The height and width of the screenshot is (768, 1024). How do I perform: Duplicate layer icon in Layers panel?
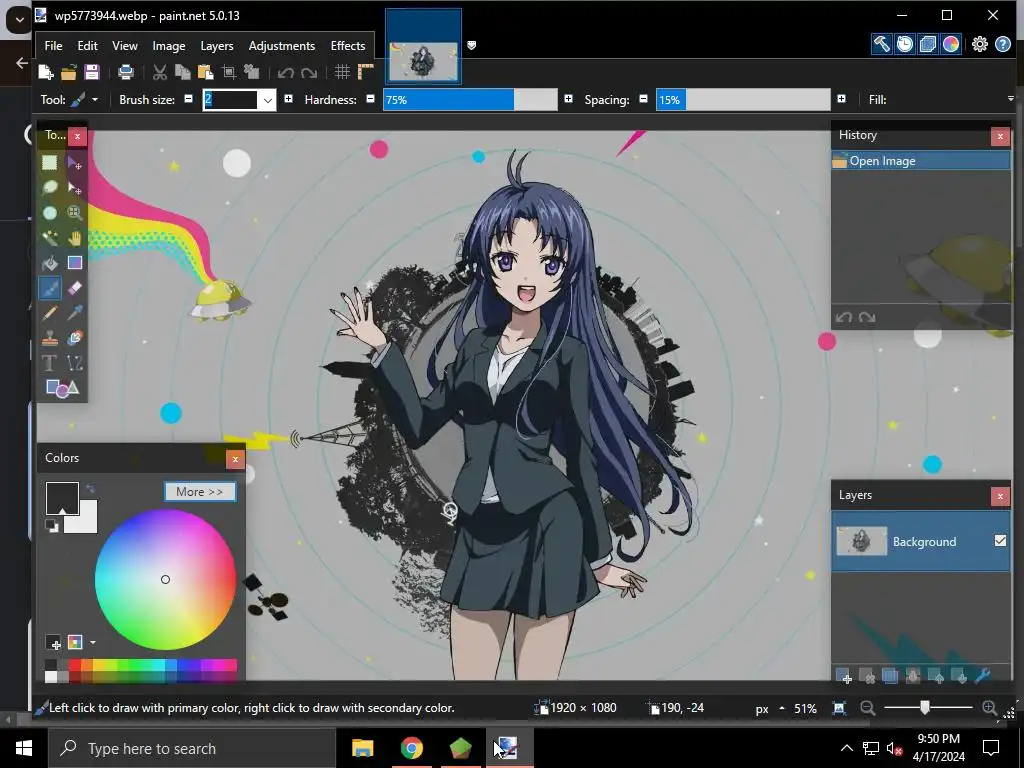click(889, 677)
